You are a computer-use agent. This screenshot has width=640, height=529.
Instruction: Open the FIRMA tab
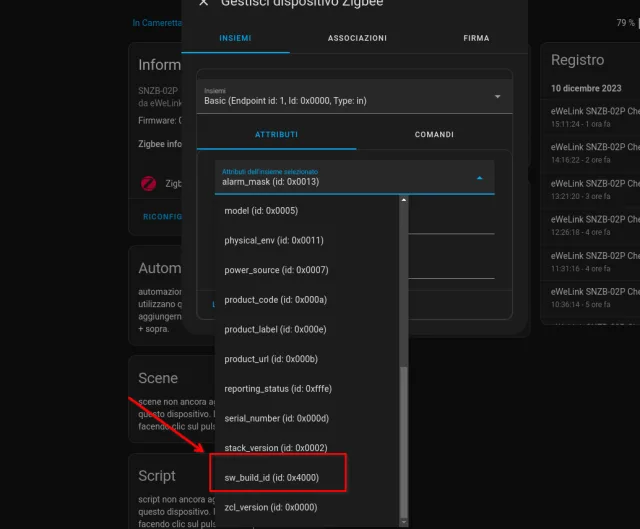pyautogui.click(x=476, y=38)
